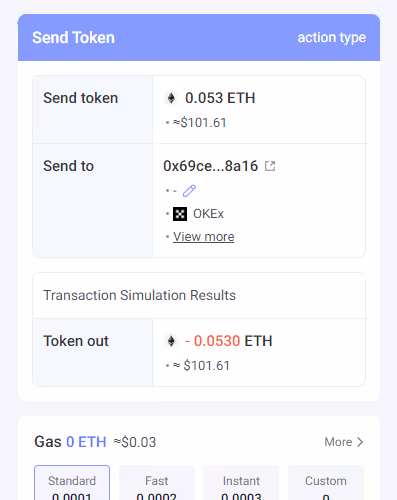Image resolution: width=397 pixels, height=500 pixels.
Task: Click the Transaction Simulation Results heading
Action: [139, 295]
